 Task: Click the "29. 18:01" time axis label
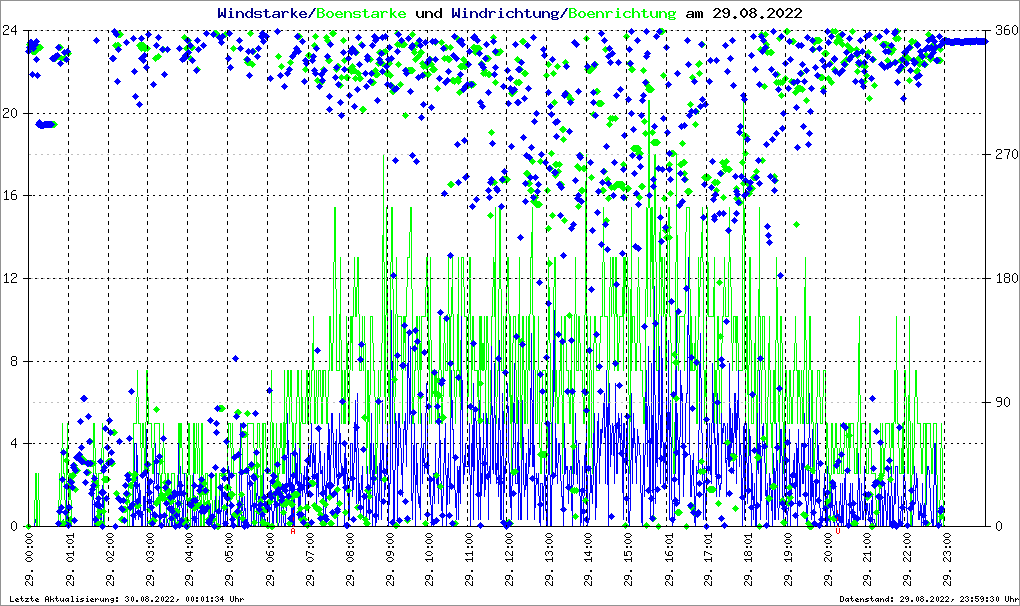(748, 560)
